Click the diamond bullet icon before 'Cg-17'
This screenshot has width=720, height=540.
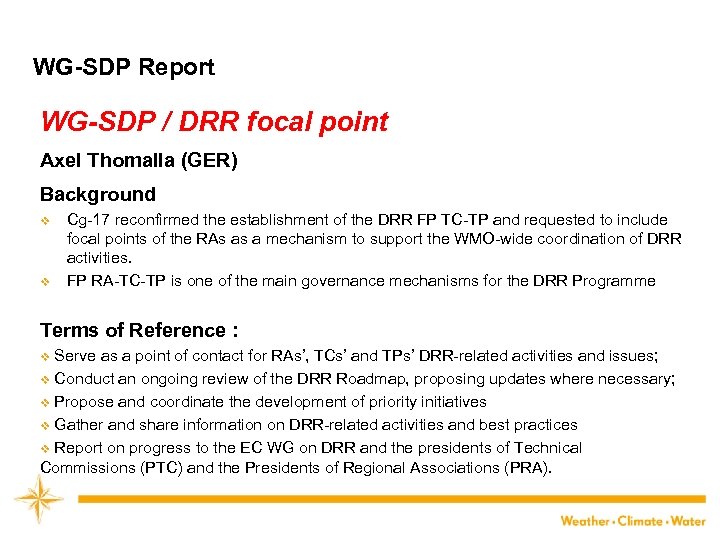point(45,221)
